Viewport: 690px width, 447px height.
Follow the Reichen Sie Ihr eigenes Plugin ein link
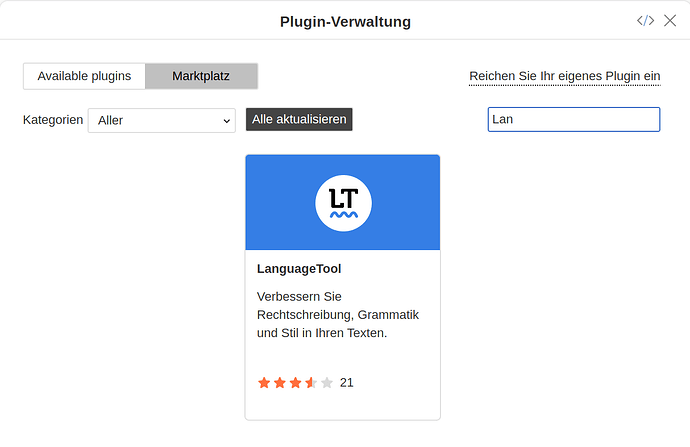click(x=565, y=76)
